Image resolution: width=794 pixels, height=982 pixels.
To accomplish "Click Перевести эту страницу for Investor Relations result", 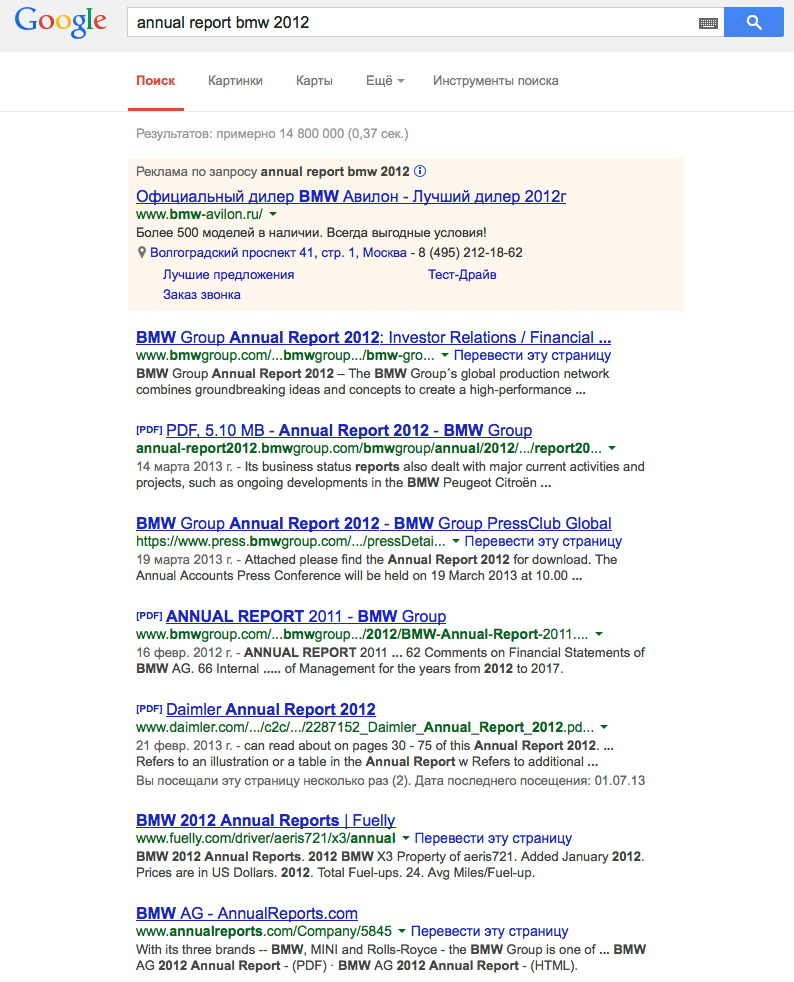I will click(x=532, y=355).
